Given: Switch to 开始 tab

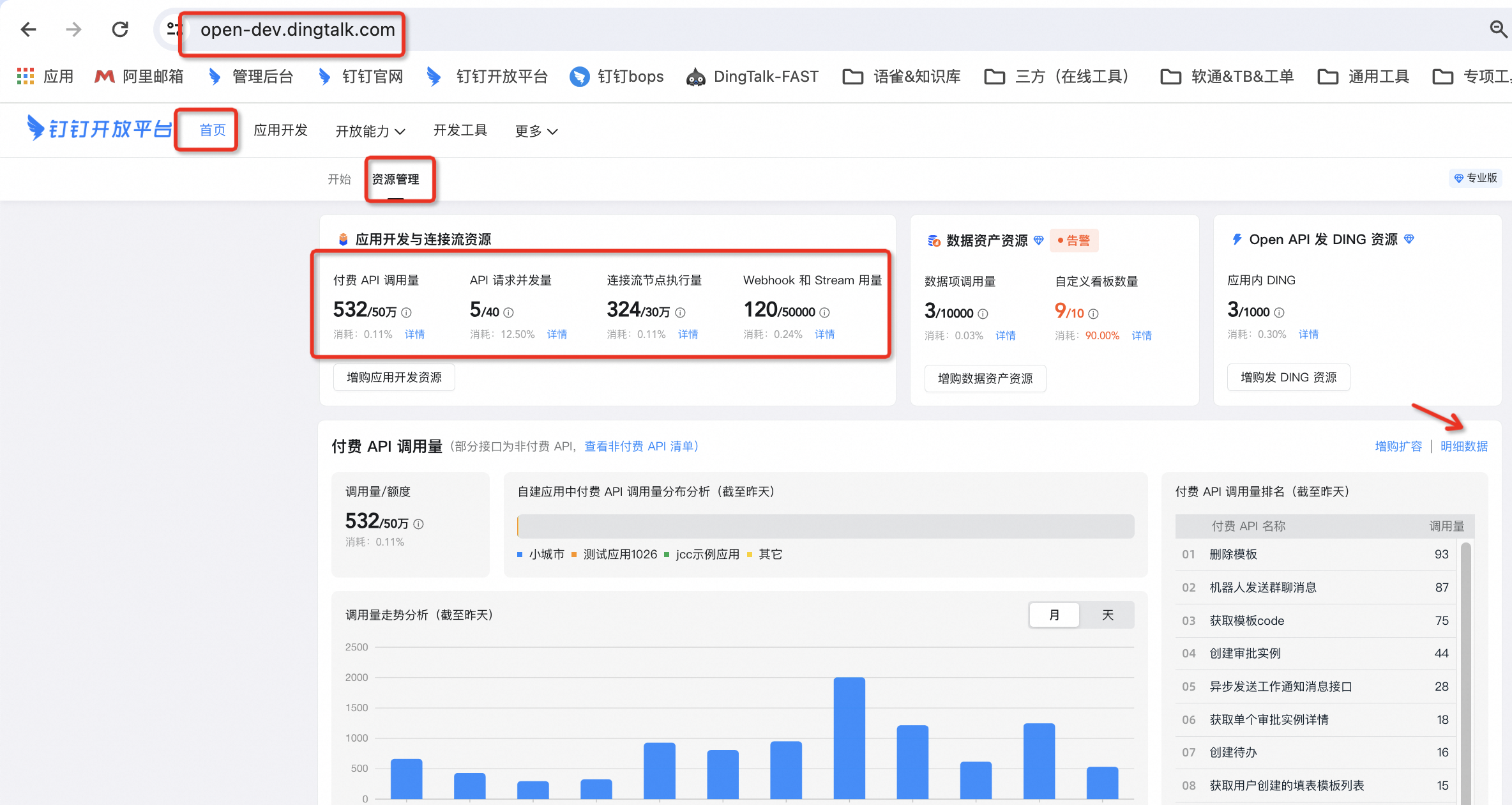Looking at the screenshot, I should tap(339, 179).
